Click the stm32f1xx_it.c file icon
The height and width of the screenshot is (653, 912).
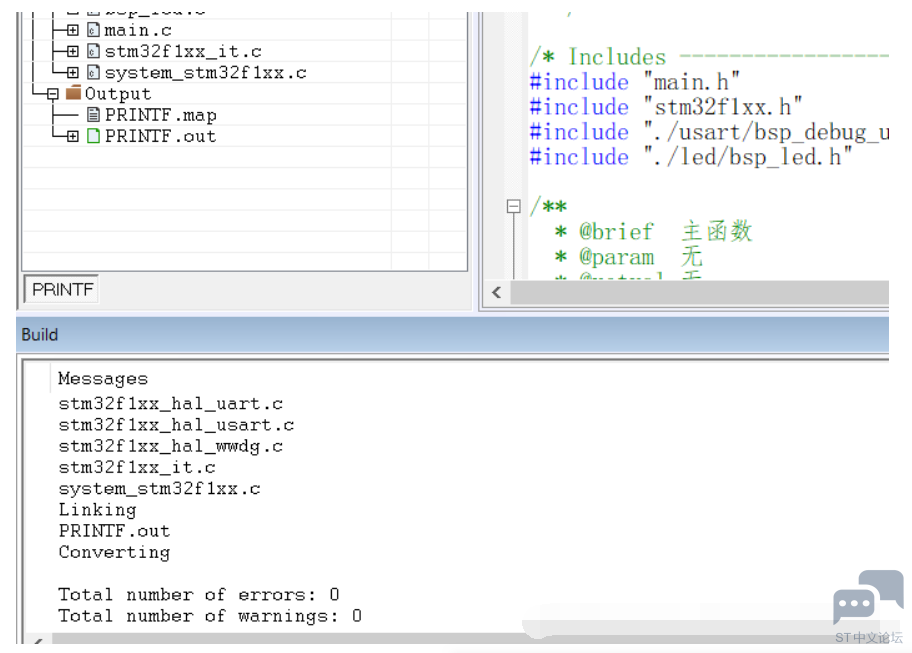coord(94,50)
